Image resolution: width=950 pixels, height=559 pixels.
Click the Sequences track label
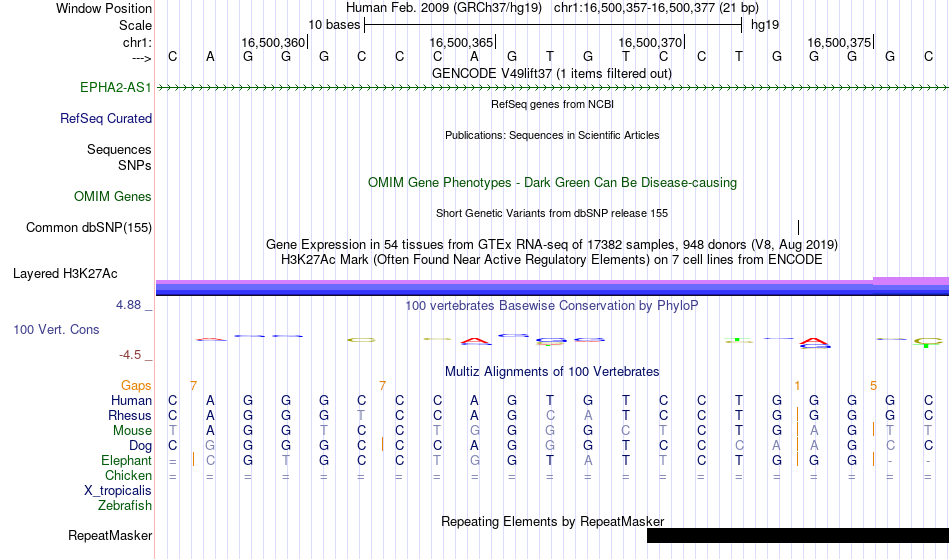click(x=119, y=150)
